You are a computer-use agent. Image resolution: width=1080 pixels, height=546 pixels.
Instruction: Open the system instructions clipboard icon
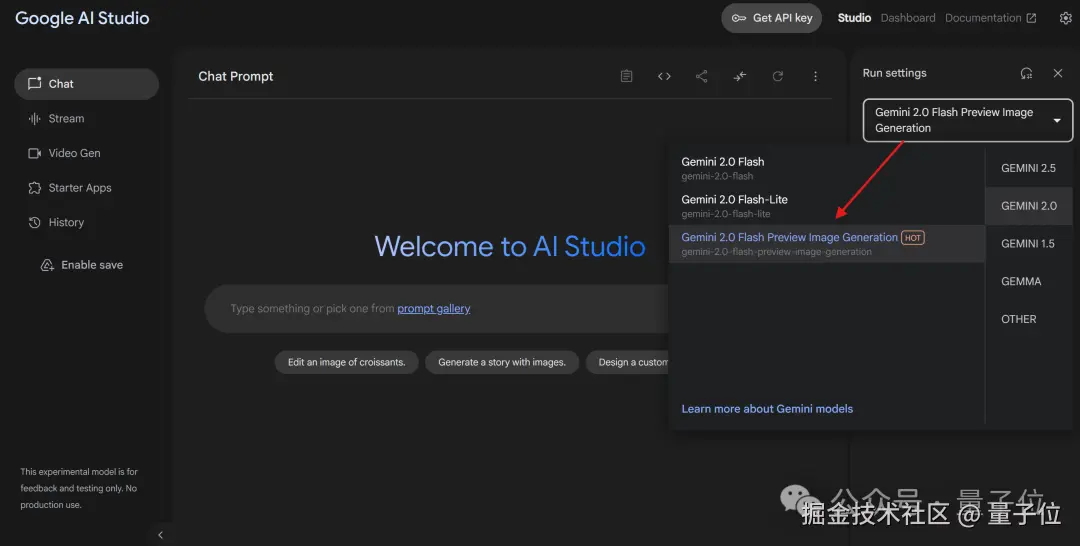coord(626,76)
